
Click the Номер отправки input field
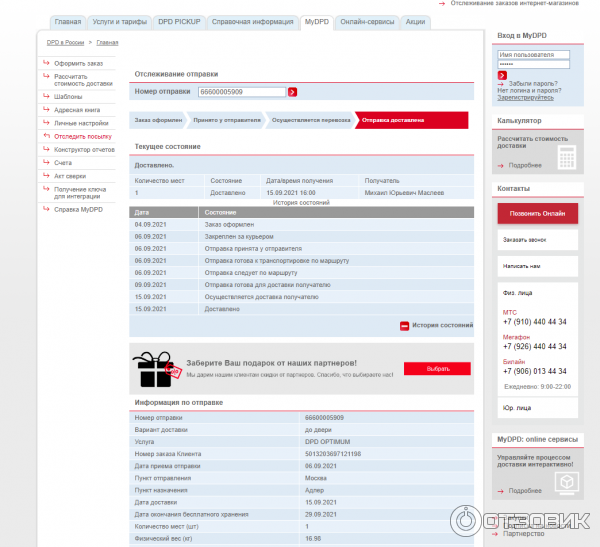(x=242, y=92)
